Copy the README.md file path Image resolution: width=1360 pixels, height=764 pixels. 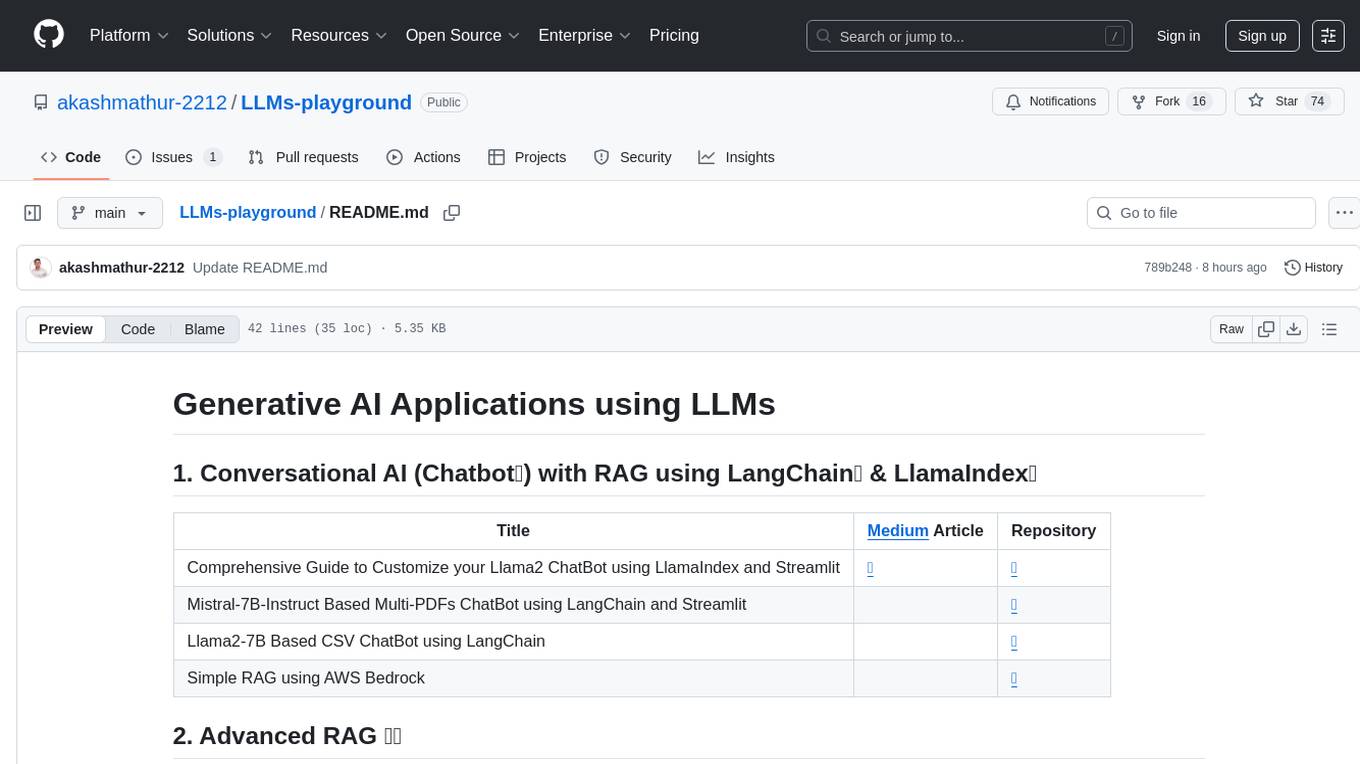(452, 213)
